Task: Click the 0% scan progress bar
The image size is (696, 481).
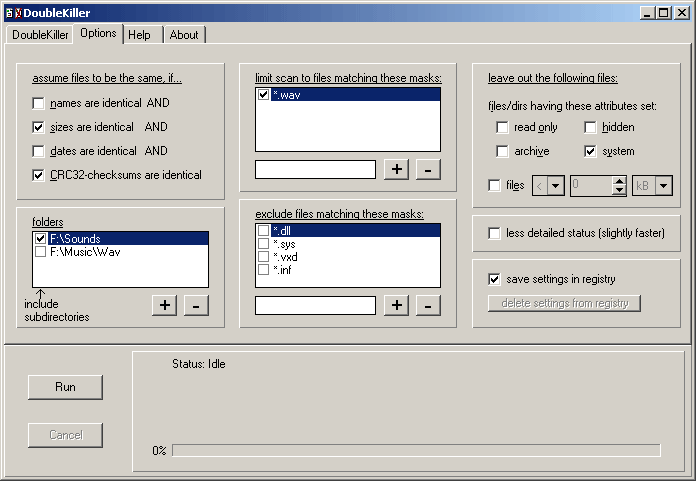Action: pos(416,450)
